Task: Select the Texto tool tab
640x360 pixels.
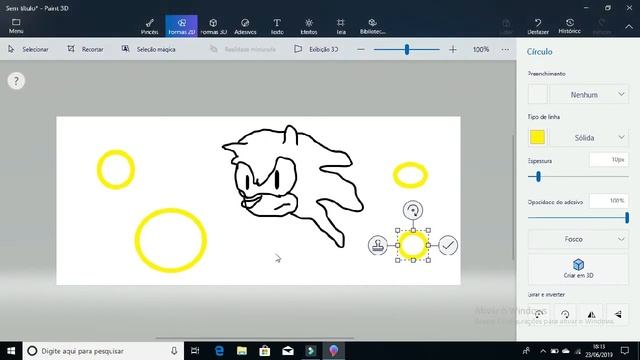Action: point(277,26)
